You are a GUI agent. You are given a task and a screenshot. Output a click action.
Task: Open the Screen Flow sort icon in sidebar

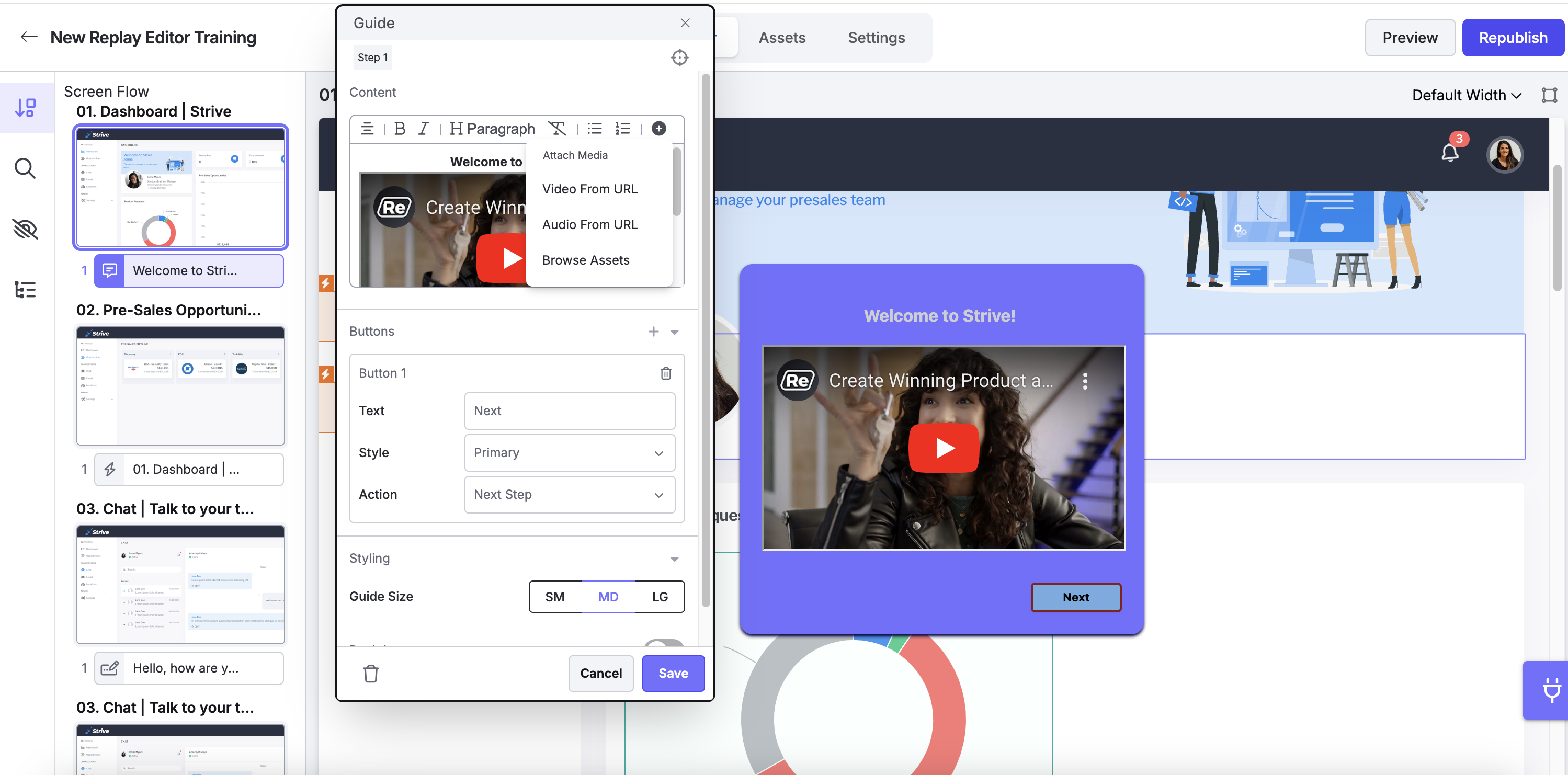tap(26, 108)
